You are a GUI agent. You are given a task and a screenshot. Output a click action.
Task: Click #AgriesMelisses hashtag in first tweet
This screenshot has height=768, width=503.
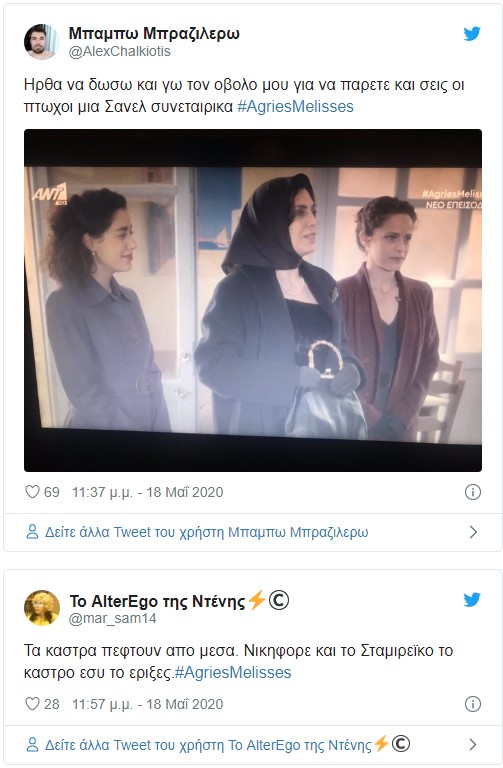295,106
